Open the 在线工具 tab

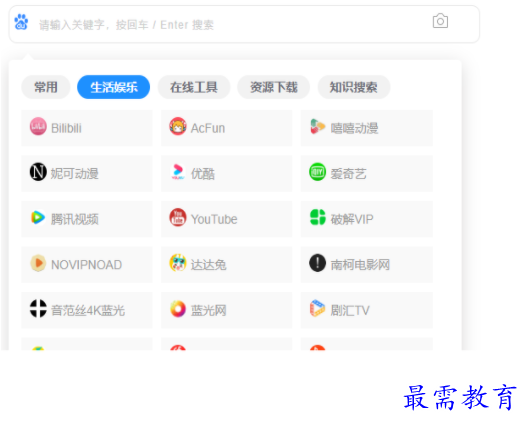[194, 87]
